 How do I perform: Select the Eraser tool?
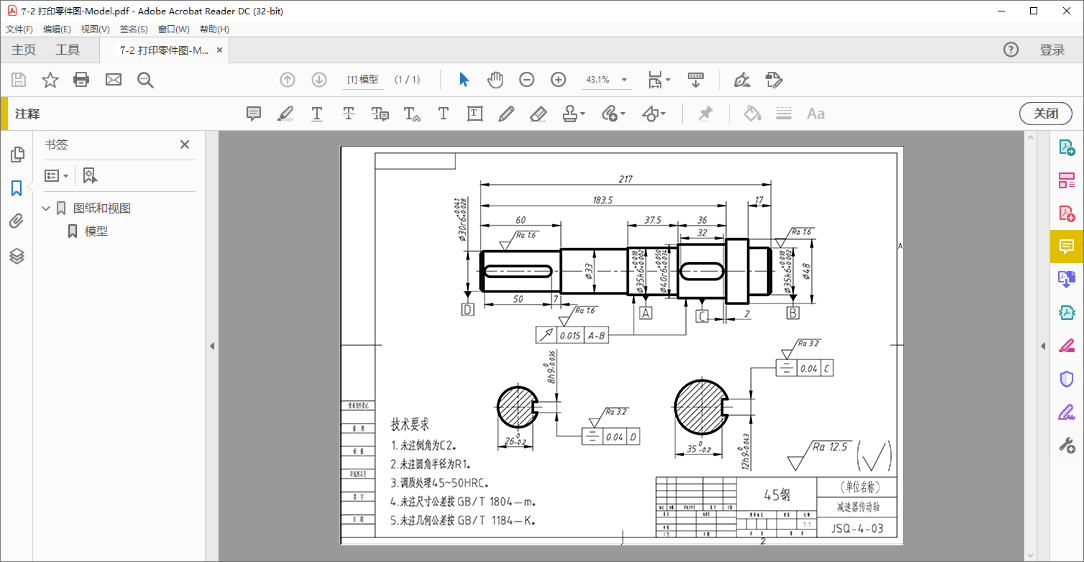click(538, 114)
